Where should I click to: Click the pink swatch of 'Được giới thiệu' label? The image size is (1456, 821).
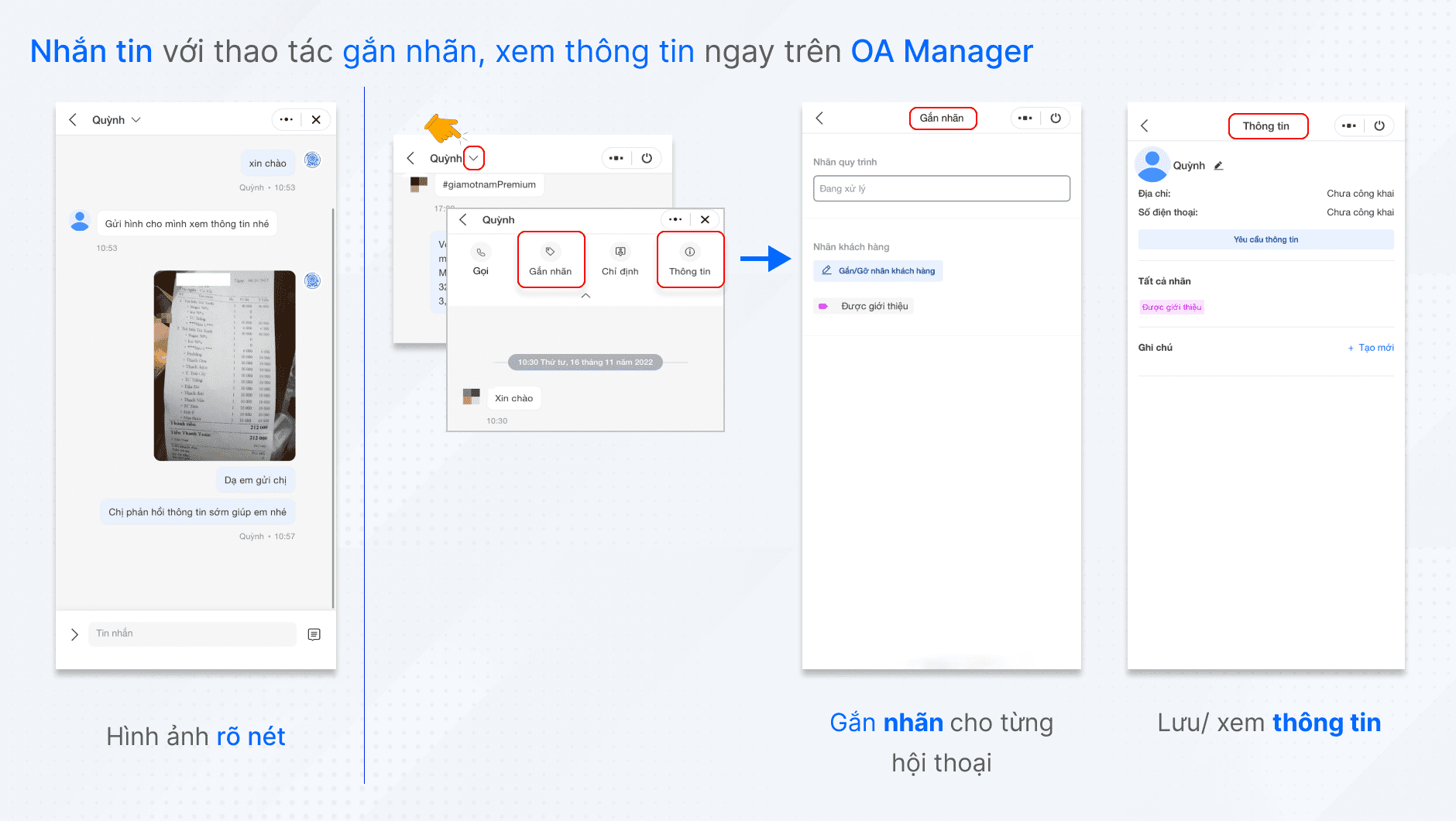823,307
